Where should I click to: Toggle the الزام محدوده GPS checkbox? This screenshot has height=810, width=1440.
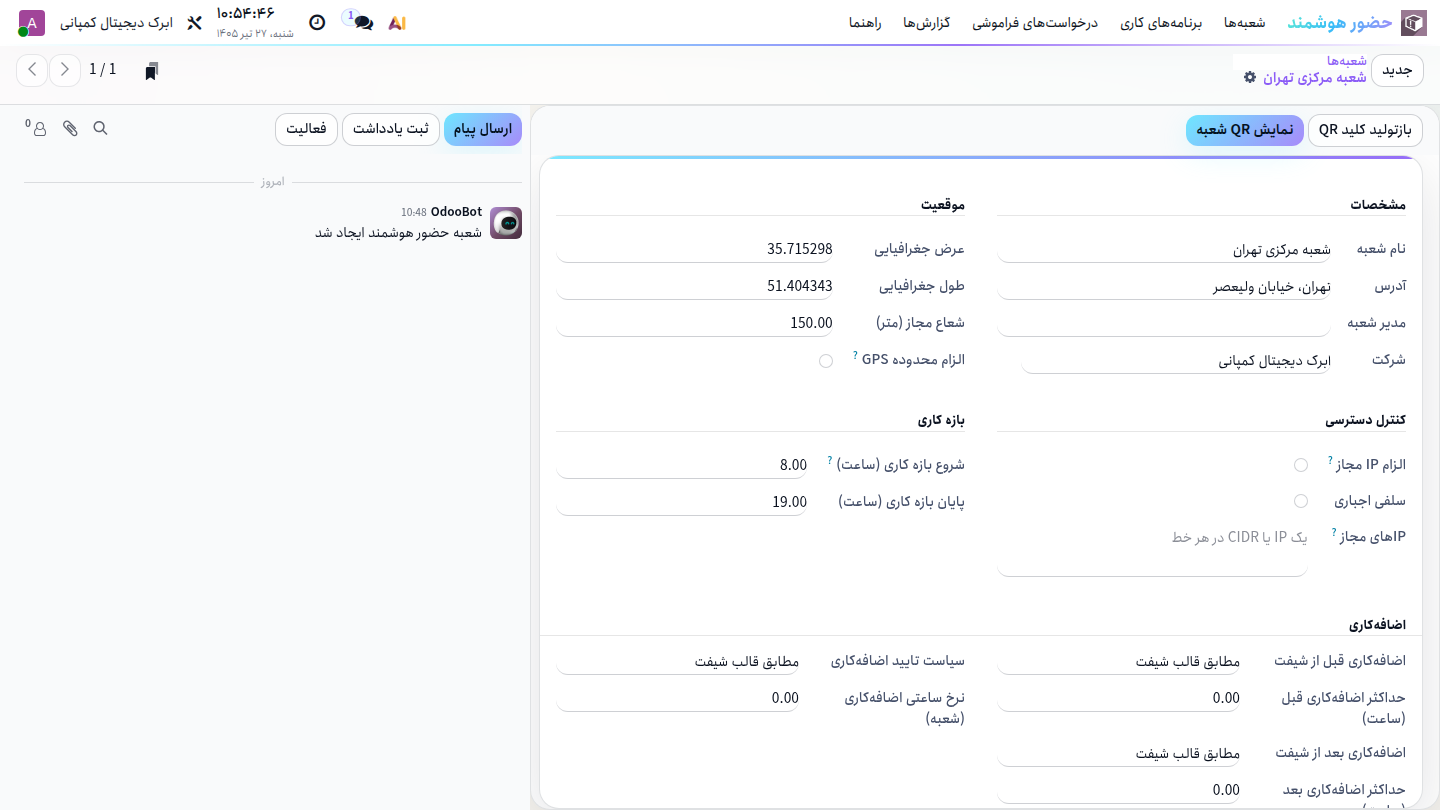click(826, 361)
